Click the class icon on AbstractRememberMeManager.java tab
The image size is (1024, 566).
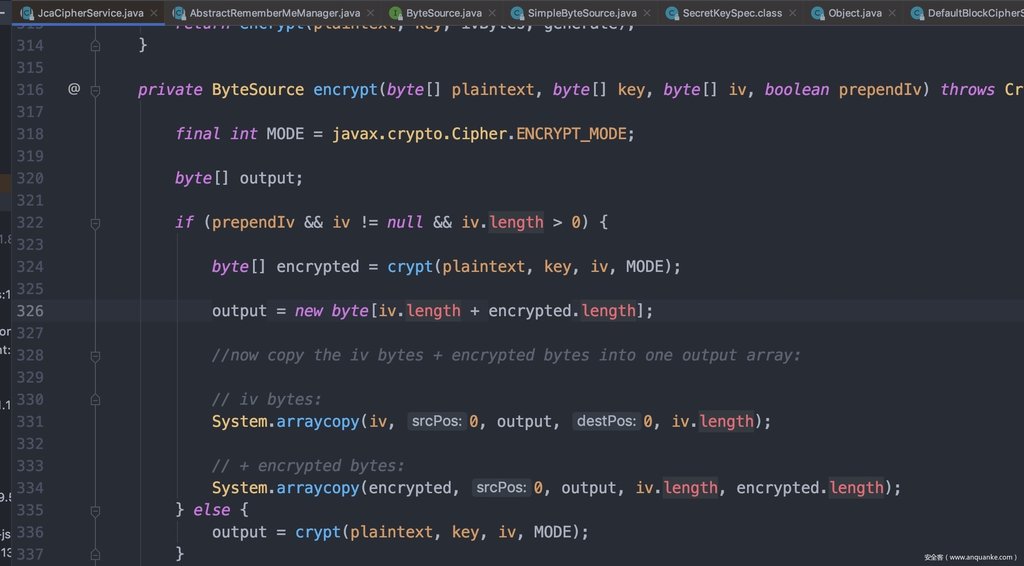(x=179, y=13)
